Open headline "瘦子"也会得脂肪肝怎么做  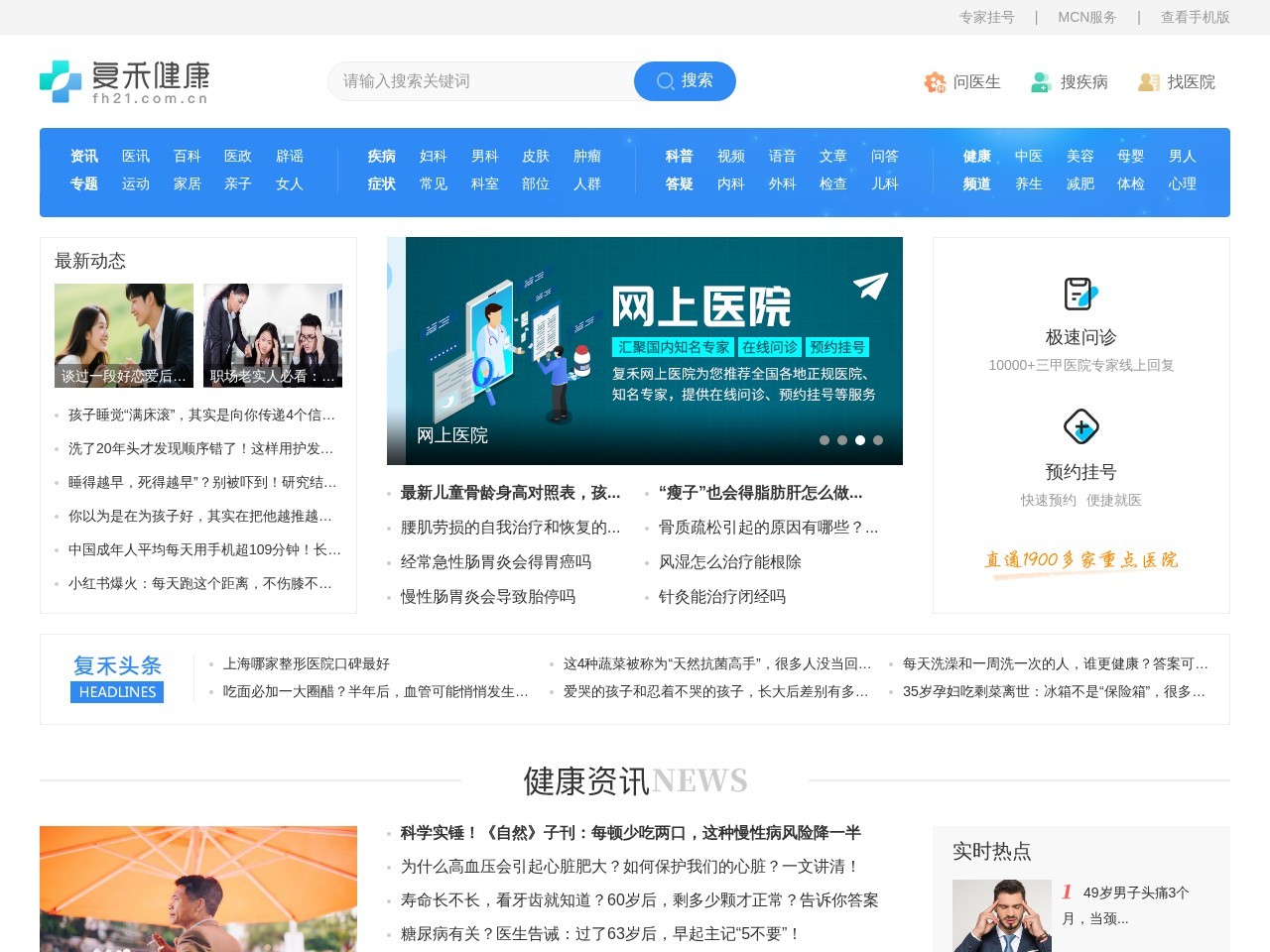tap(761, 493)
